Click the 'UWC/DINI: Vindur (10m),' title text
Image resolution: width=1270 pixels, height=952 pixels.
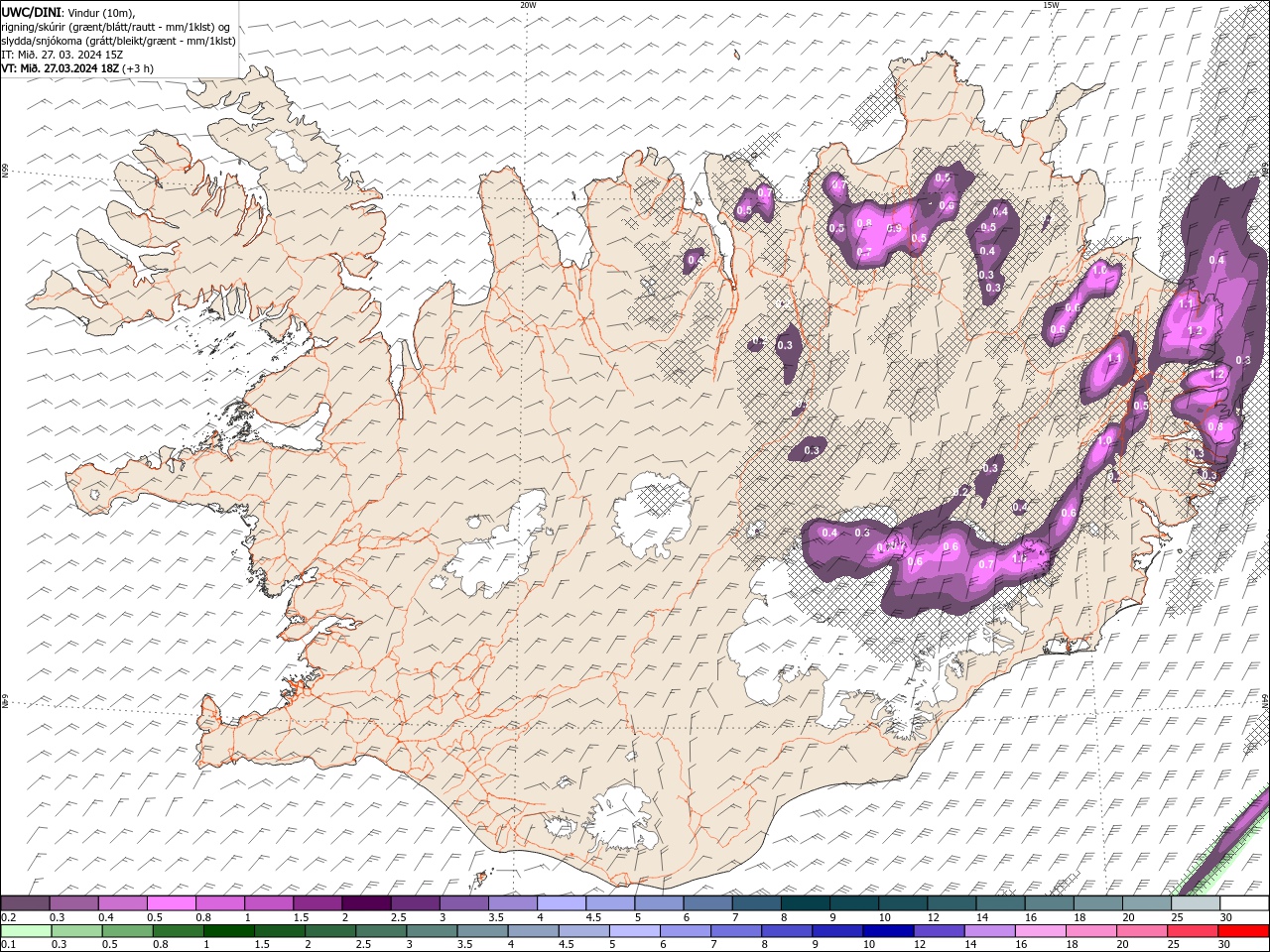point(68,12)
